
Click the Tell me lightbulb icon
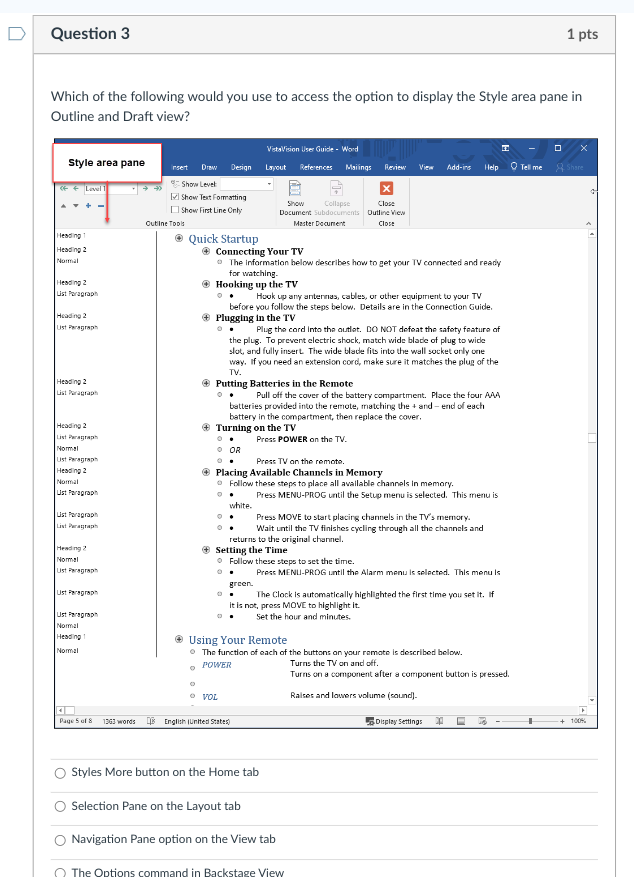(514, 166)
